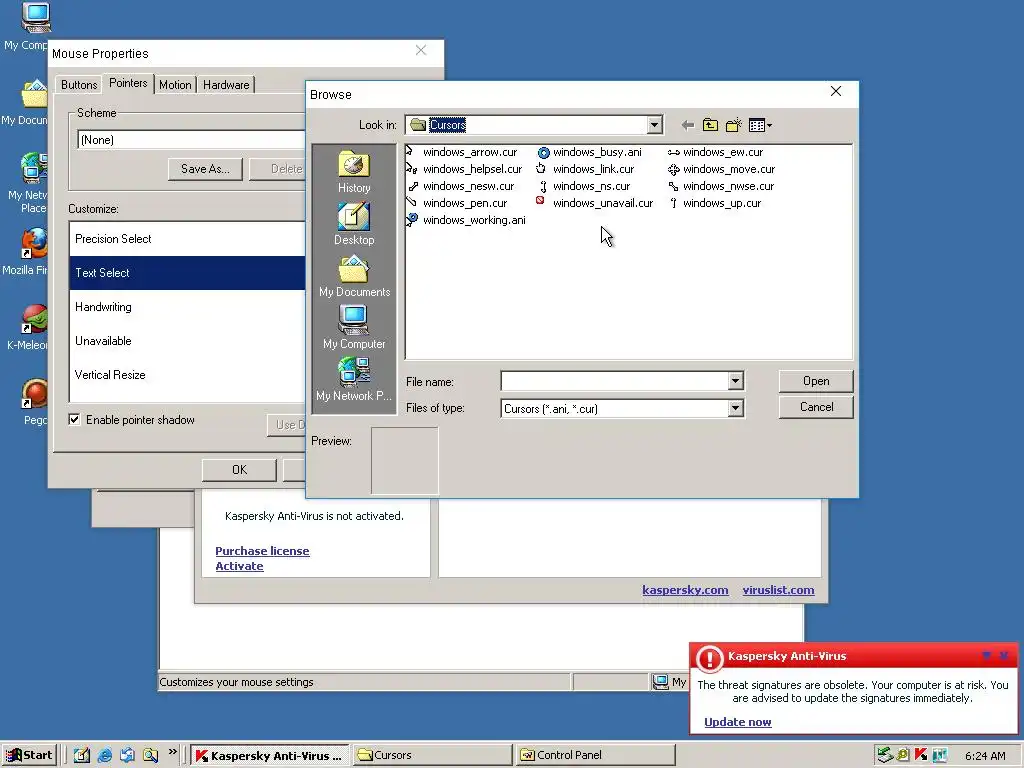Open the viruslist.com link

778,590
